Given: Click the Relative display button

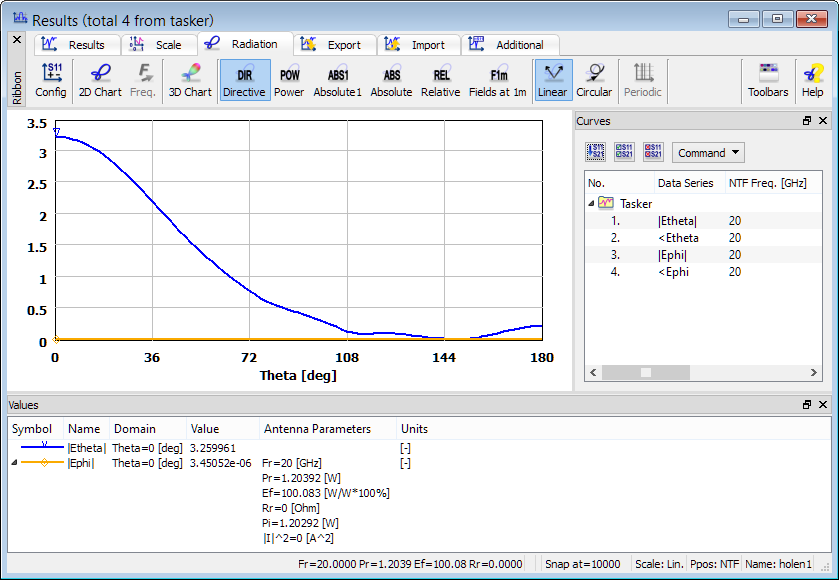Looking at the screenshot, I should coord(440,80).
